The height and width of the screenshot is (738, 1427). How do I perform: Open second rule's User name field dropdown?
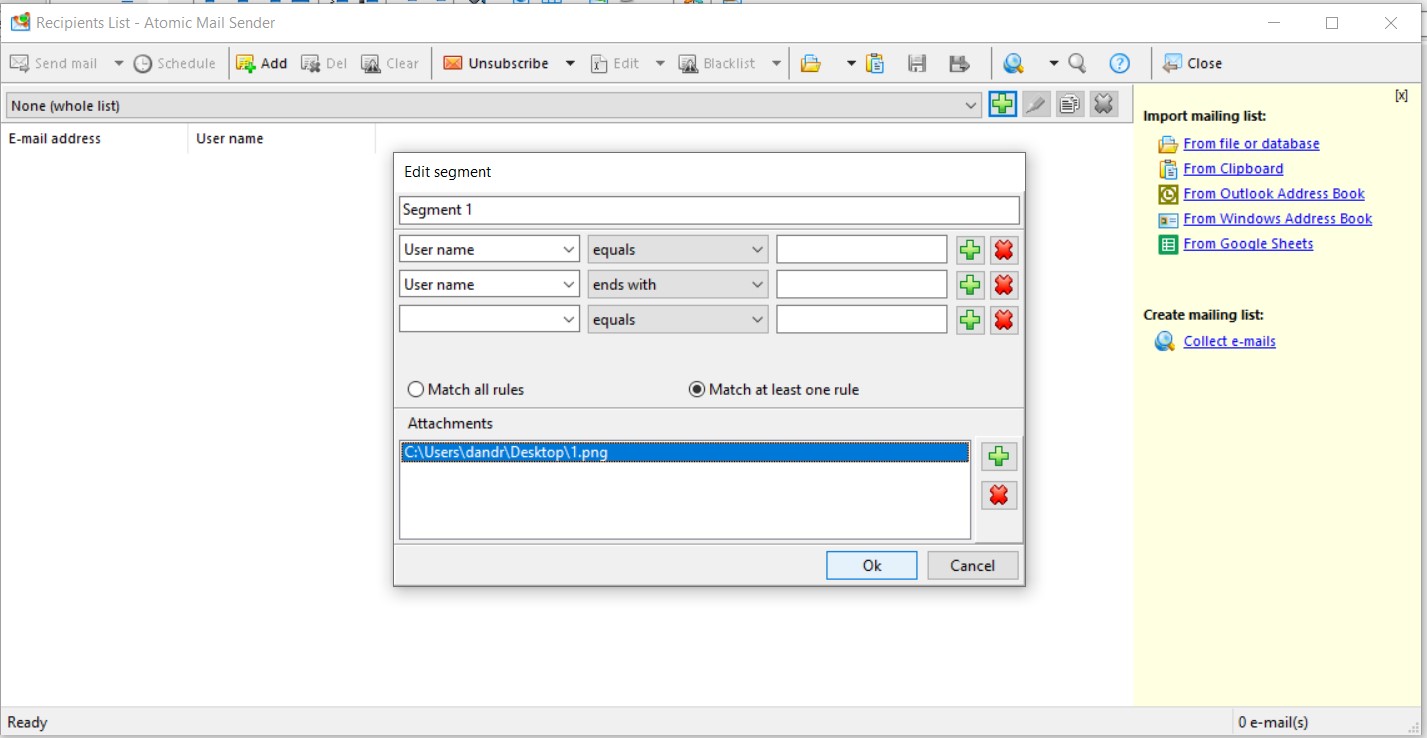tap(489, 285)
